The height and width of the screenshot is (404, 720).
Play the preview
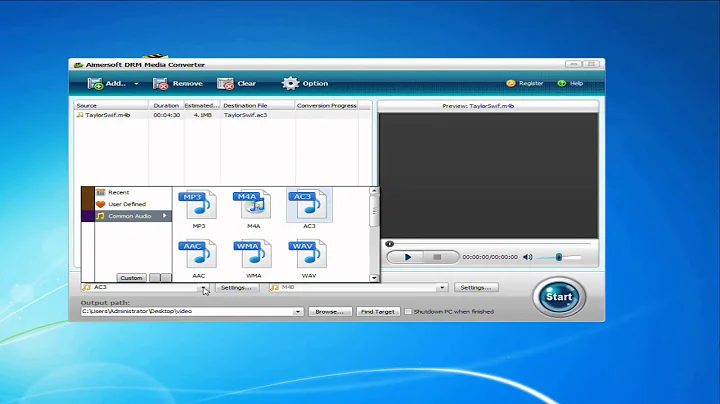pyautogui.click(x=407, y=257)
